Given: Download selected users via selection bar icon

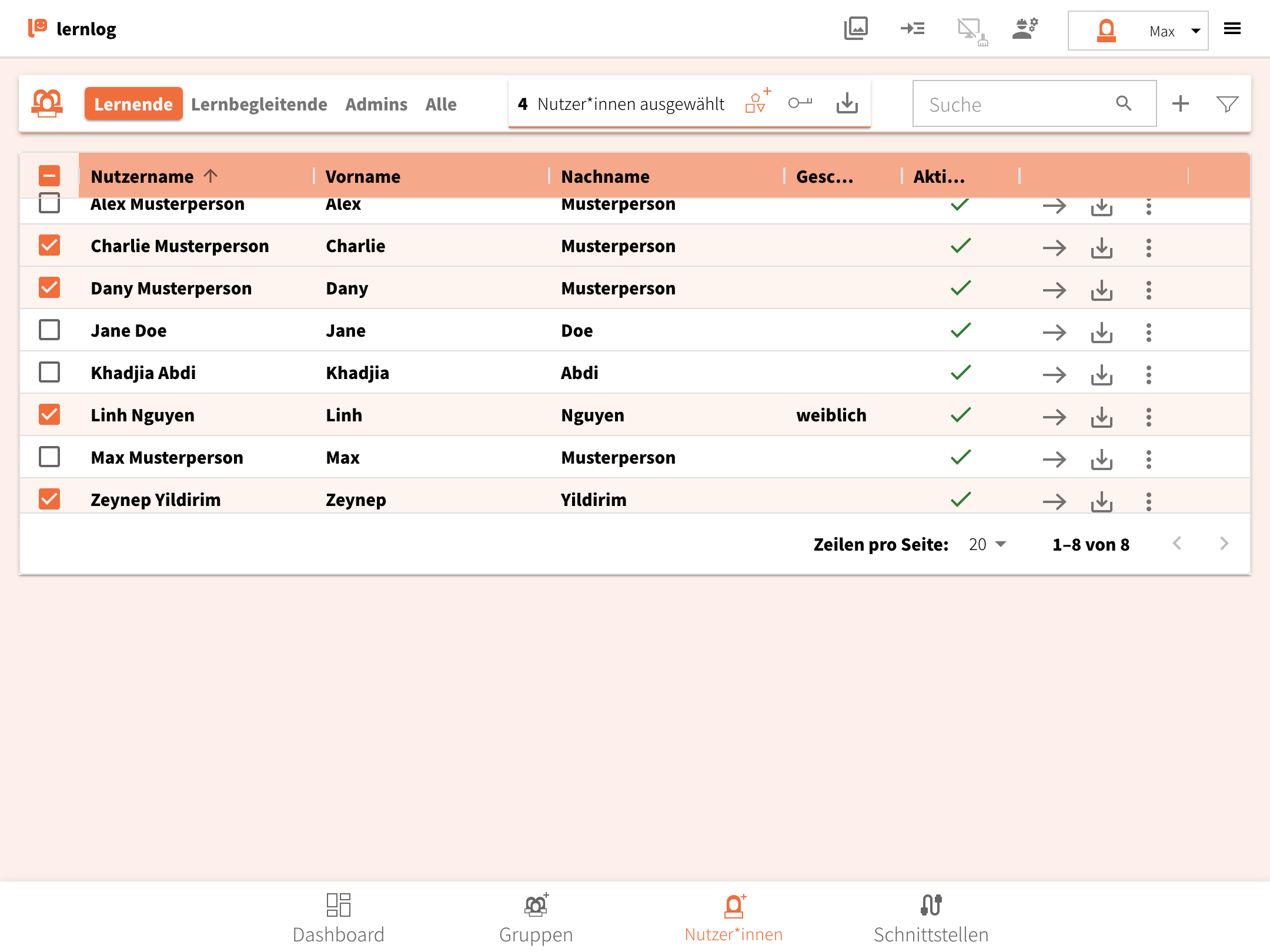Looking at the screenshot, I should [847, 103].
